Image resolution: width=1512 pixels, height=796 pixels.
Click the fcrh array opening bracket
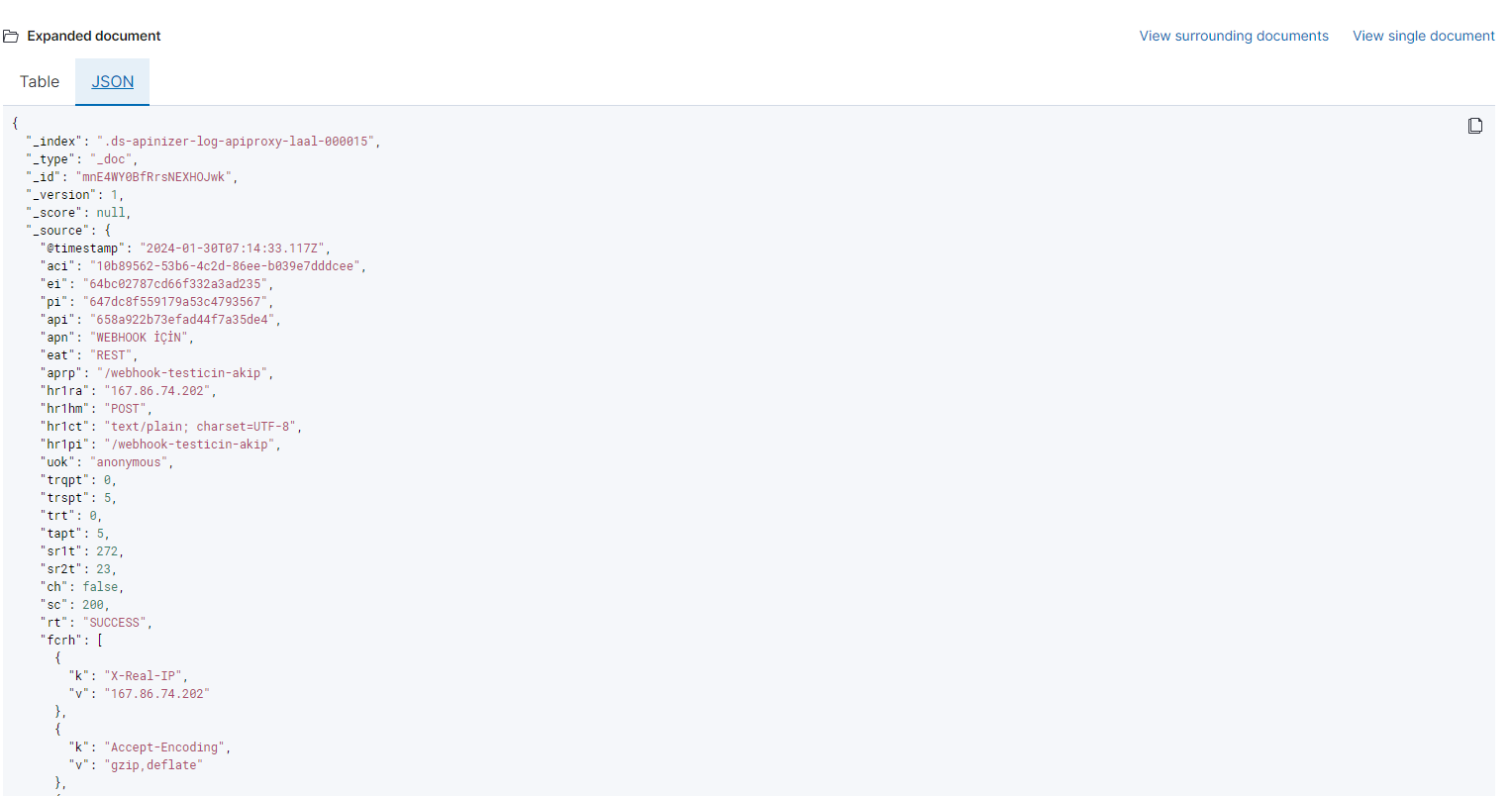99,640
